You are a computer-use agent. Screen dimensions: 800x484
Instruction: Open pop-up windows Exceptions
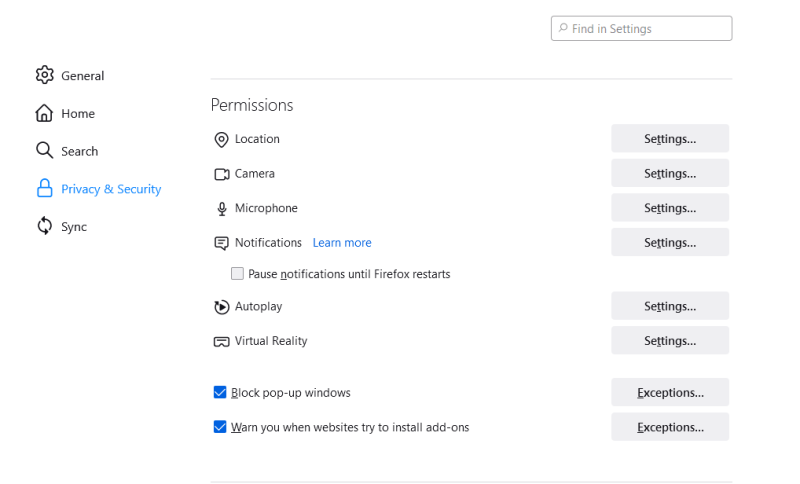(670, 393)
